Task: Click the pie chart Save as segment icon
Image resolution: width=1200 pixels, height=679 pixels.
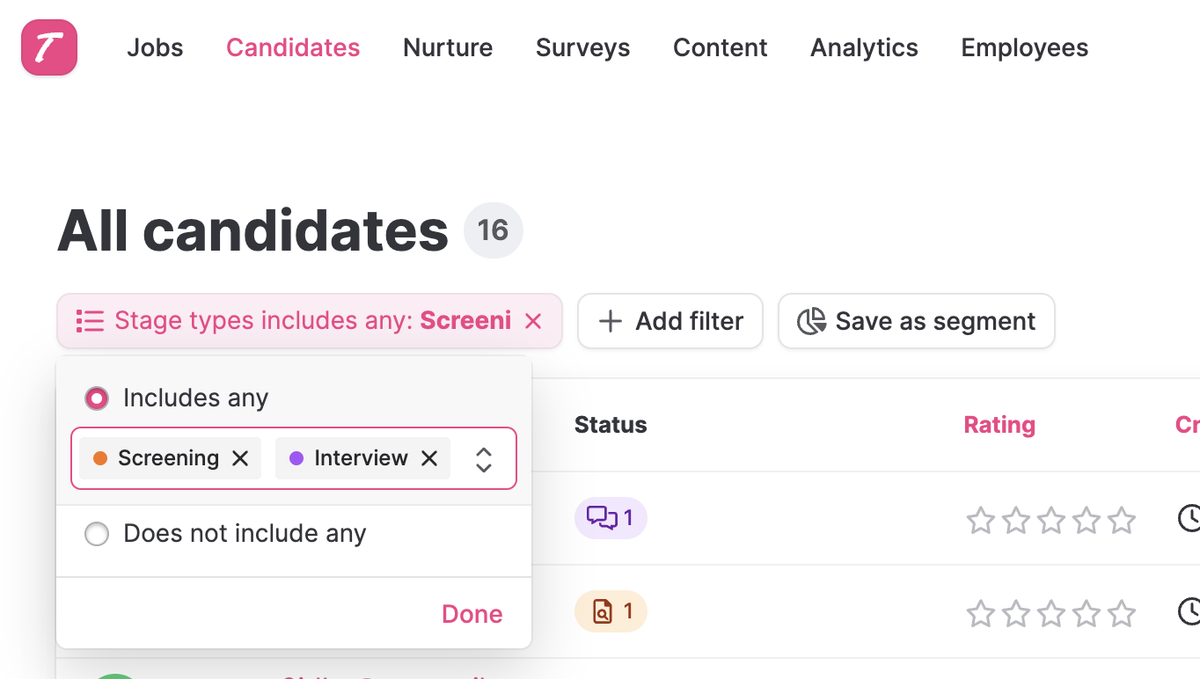Action: point(811,321)
